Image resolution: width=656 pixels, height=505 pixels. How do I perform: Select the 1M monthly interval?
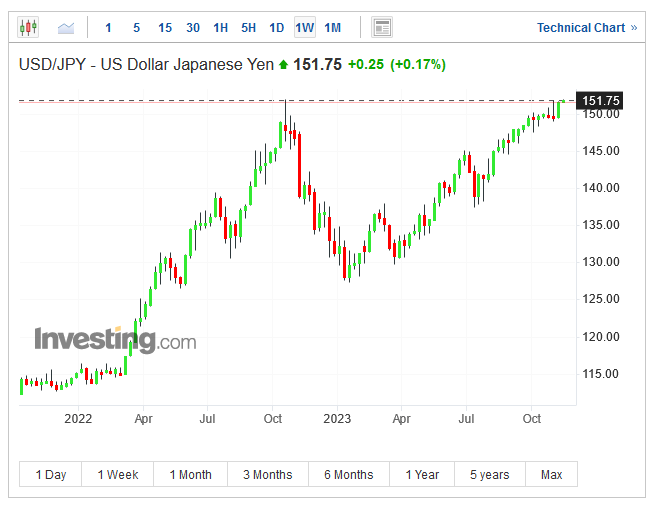pos(333,27)
